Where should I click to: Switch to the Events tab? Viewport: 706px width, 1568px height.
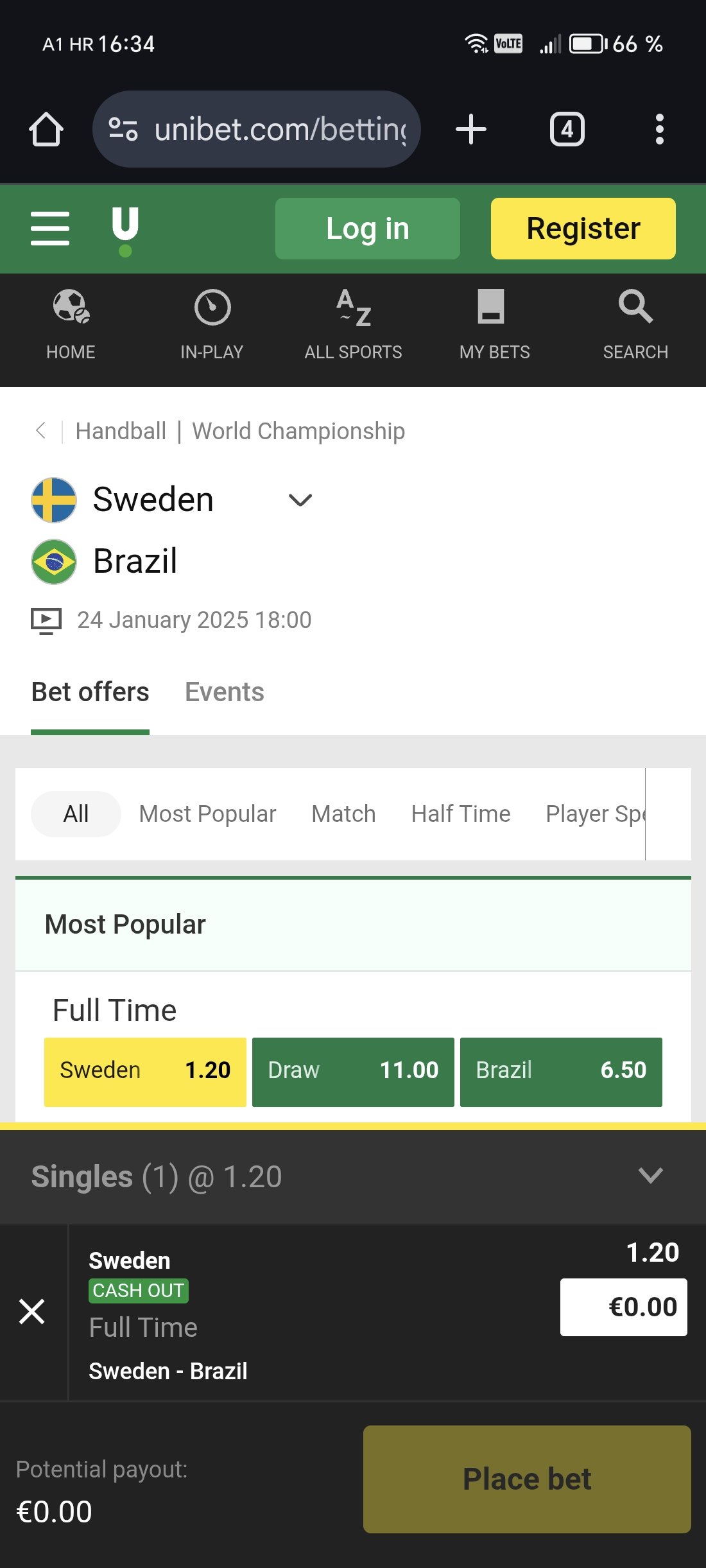point(224,692)
